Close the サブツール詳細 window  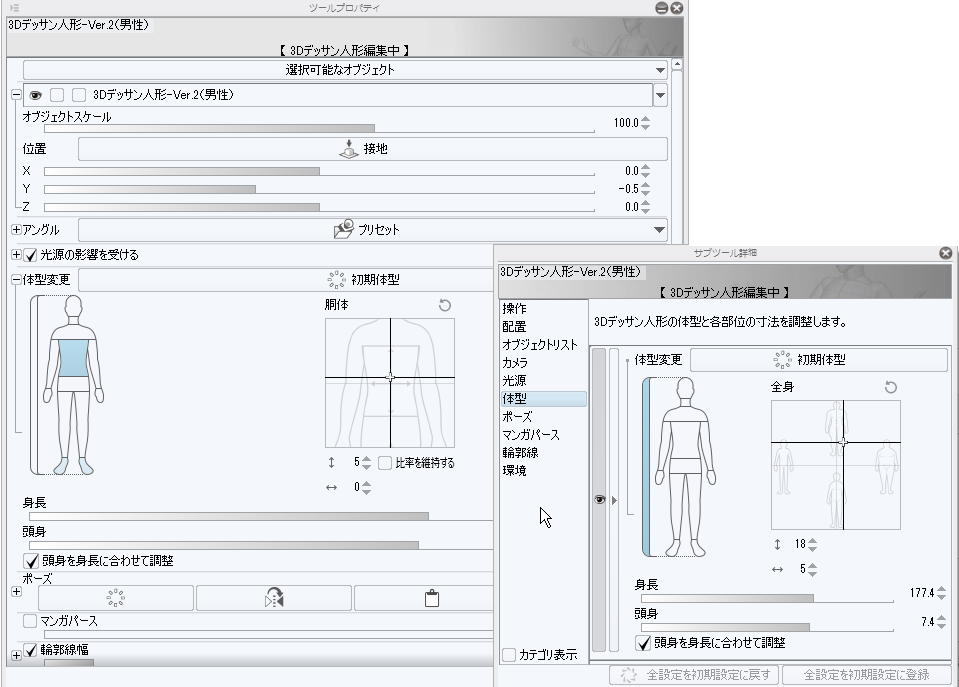946,253
